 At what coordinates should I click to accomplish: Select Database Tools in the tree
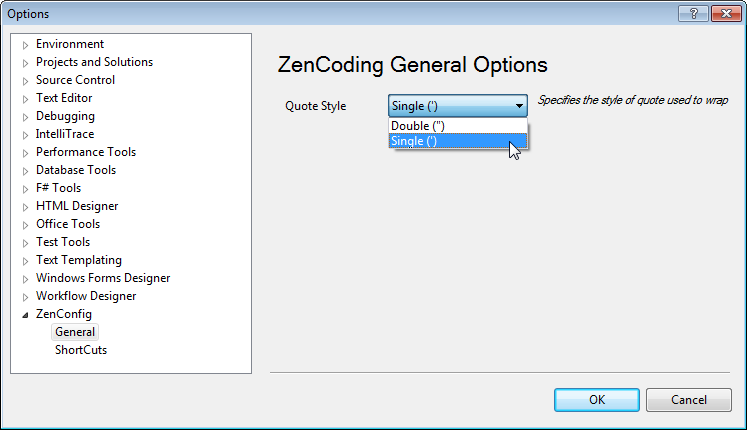(x=76, y=170)
